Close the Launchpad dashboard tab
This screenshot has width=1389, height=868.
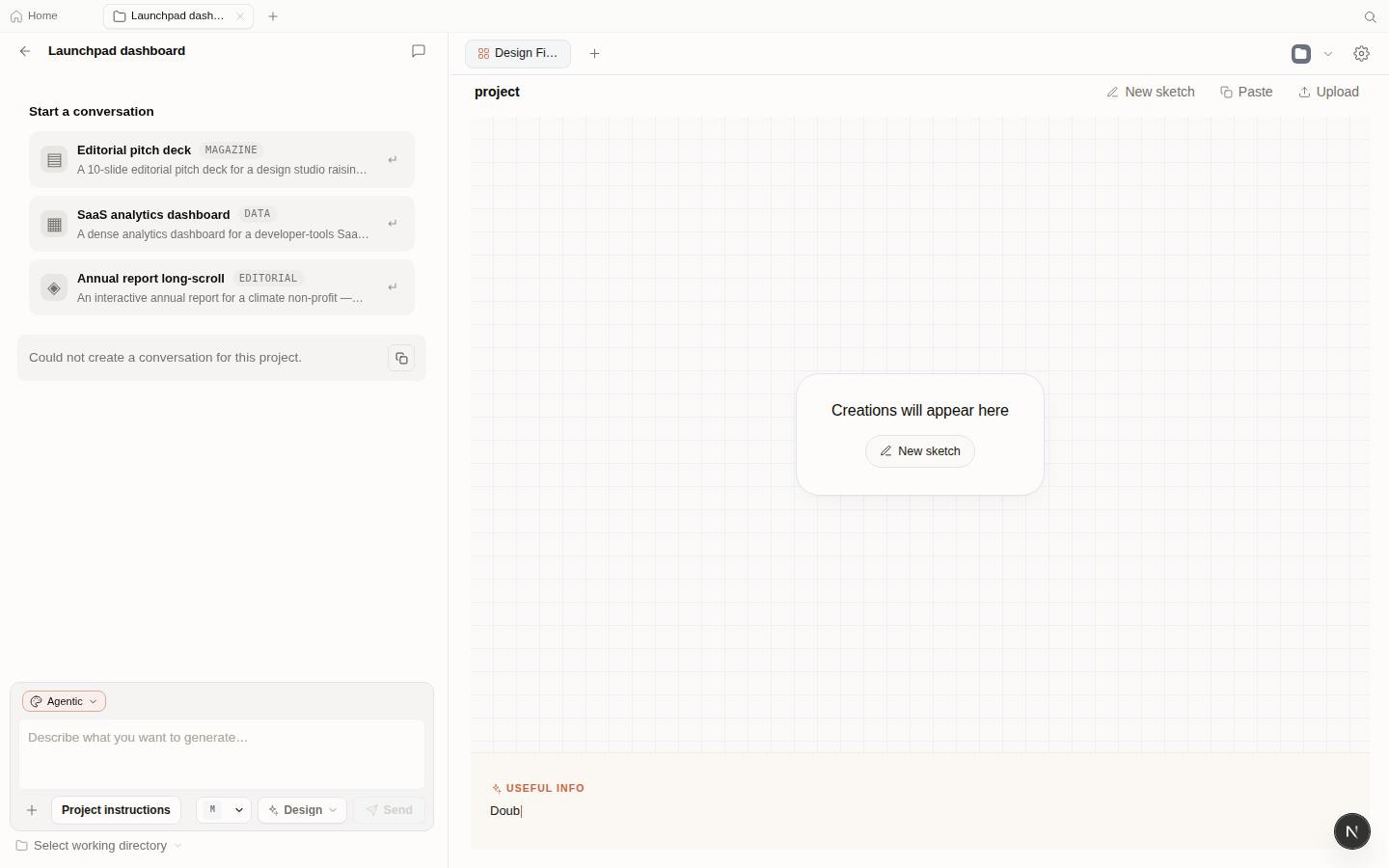coord(240,16)
